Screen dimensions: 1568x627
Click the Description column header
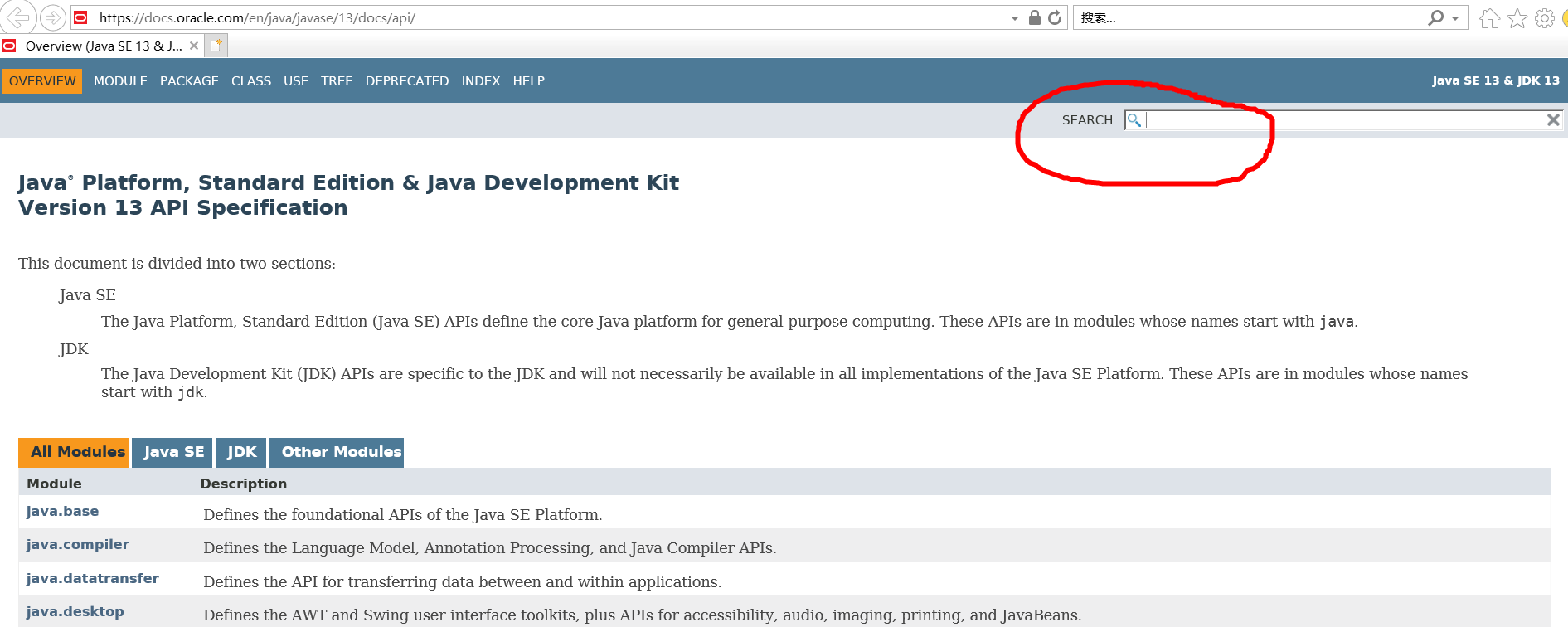[244, 484]
